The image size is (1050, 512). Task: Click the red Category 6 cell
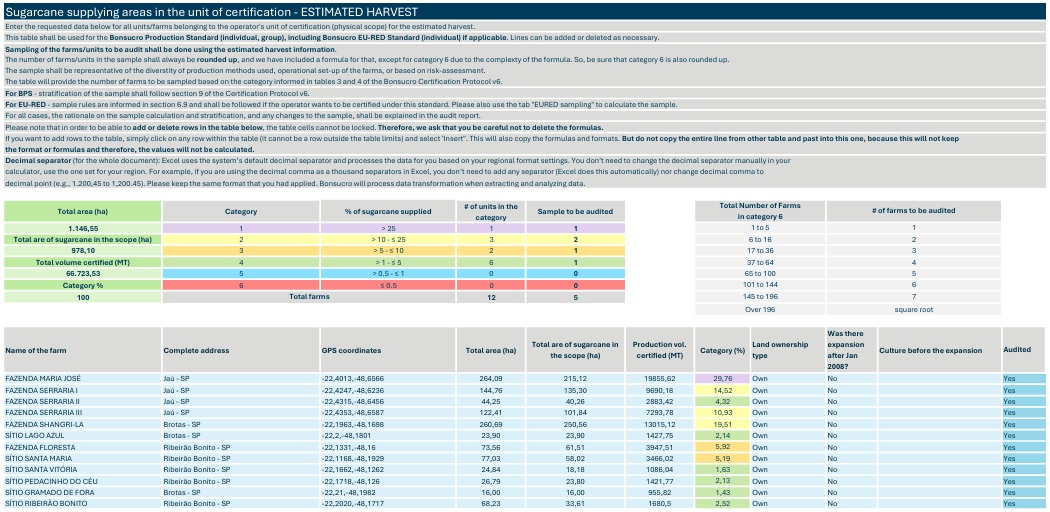240,284
